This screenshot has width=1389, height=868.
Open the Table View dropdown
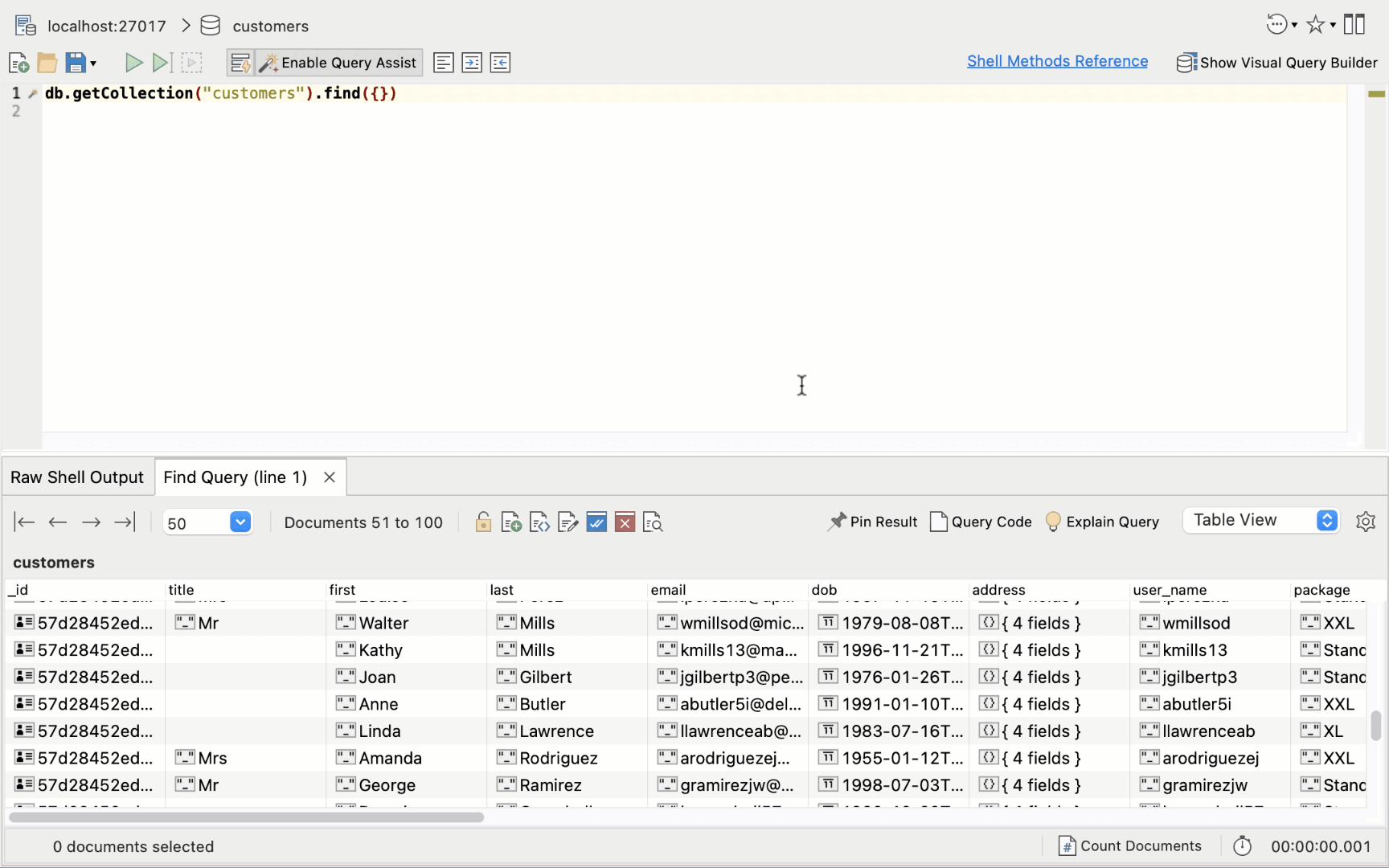[x=1261, y=520]
